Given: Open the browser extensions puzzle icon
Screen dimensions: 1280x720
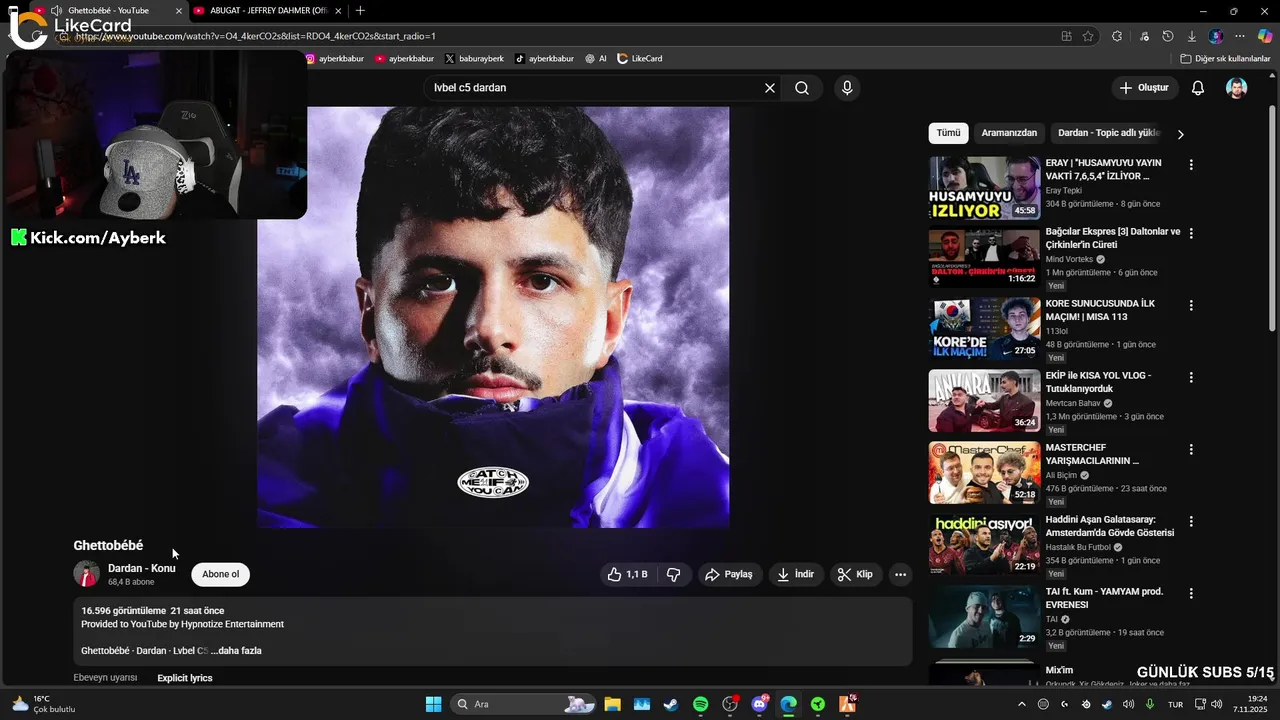Looking at the screenshot, I should tap(1117, 36).
